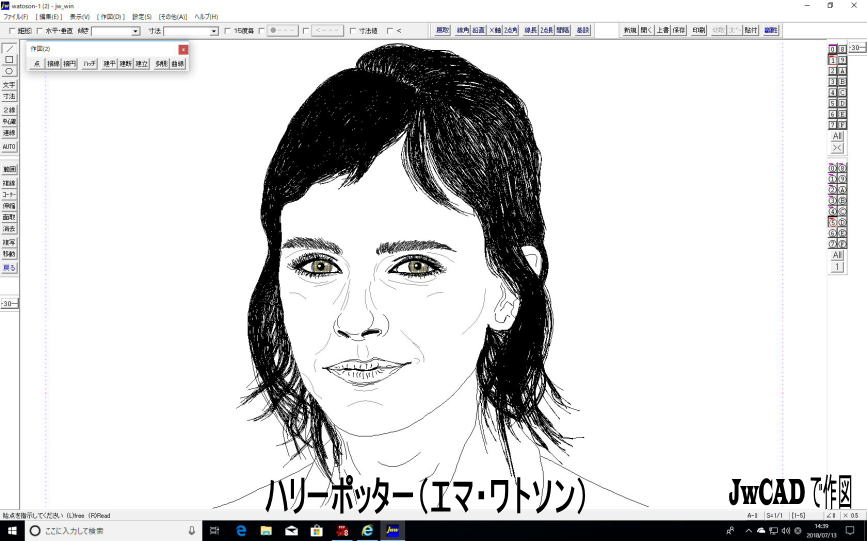Click the 新規 new file button

point(630,30)
